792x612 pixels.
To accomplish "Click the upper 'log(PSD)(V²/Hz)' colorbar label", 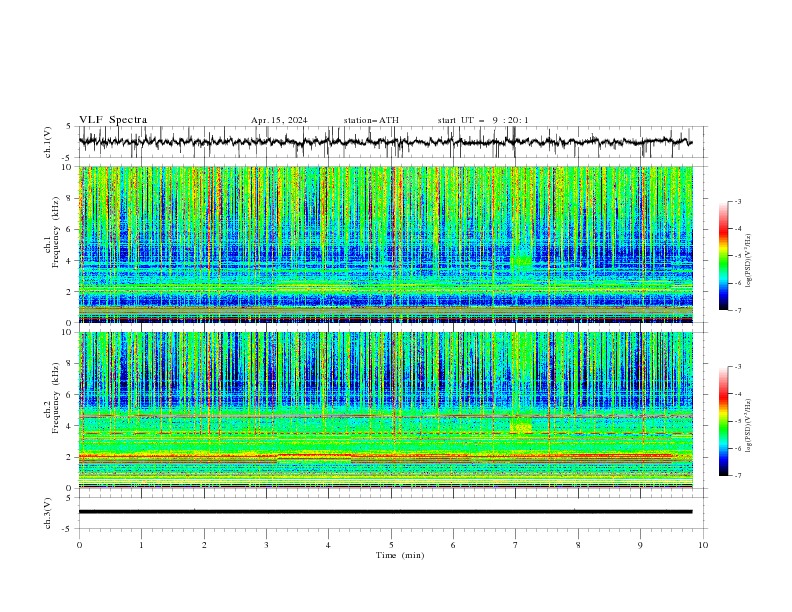I will coord(749,261).
